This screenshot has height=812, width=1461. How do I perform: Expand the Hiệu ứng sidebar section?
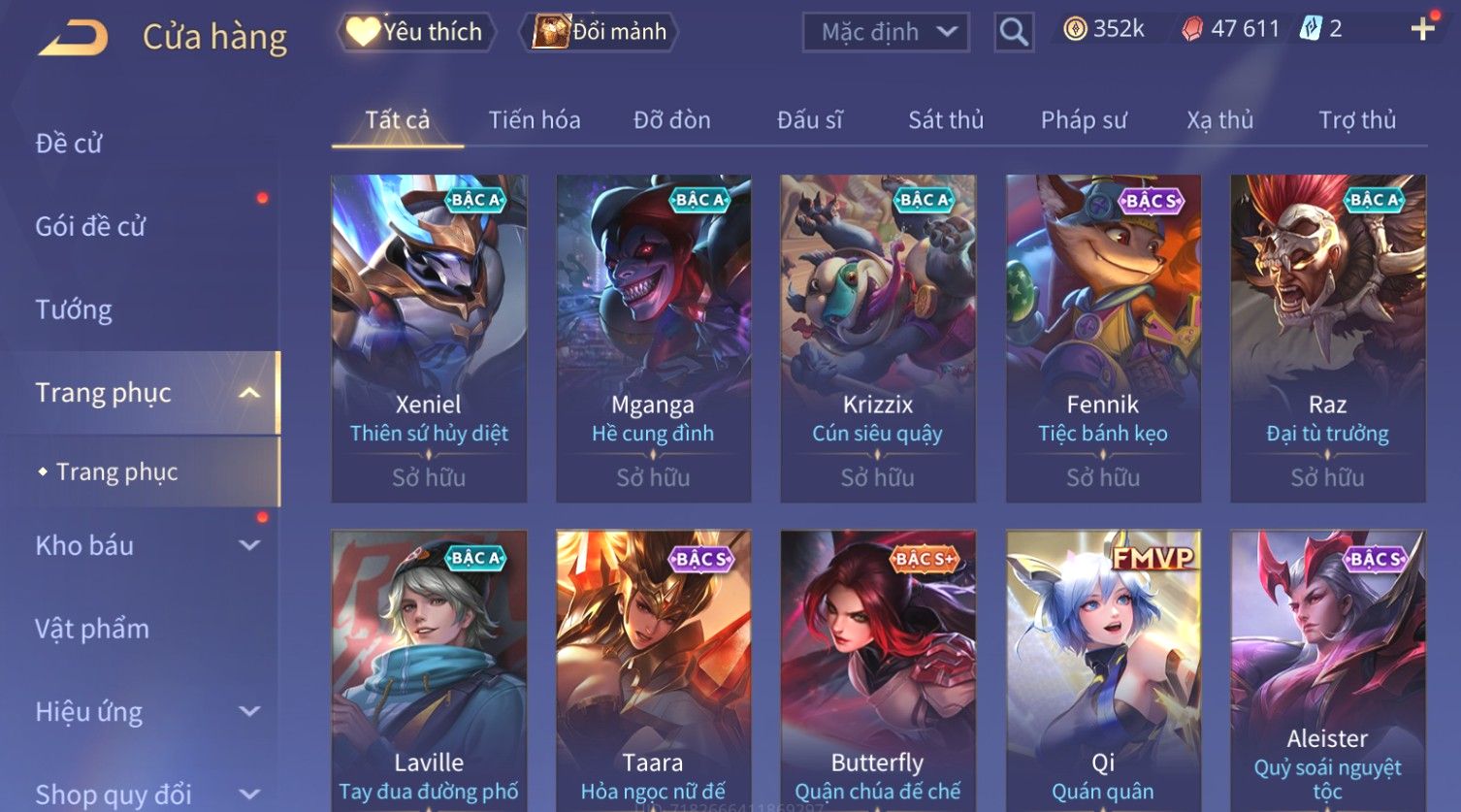(249, 711)
